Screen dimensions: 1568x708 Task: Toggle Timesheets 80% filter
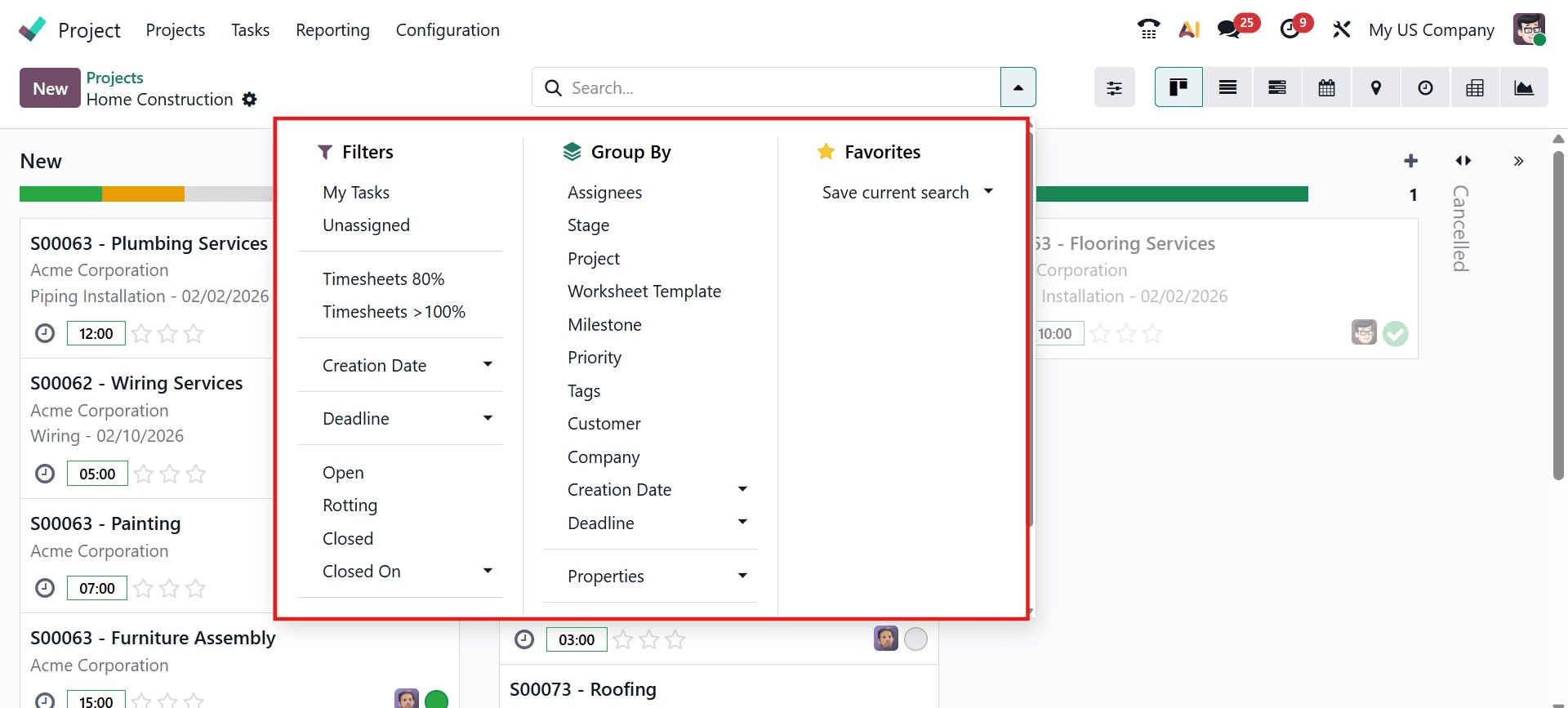(x=383, y=279)
